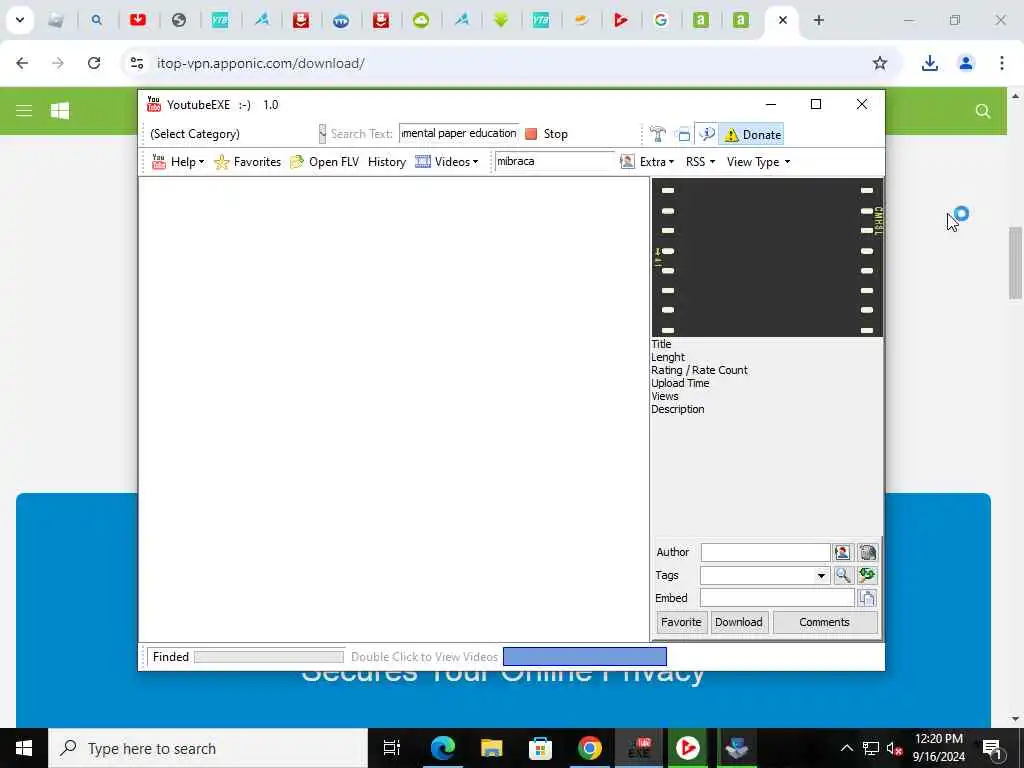Click the author profile icon next to Author field

coord(842,552)
